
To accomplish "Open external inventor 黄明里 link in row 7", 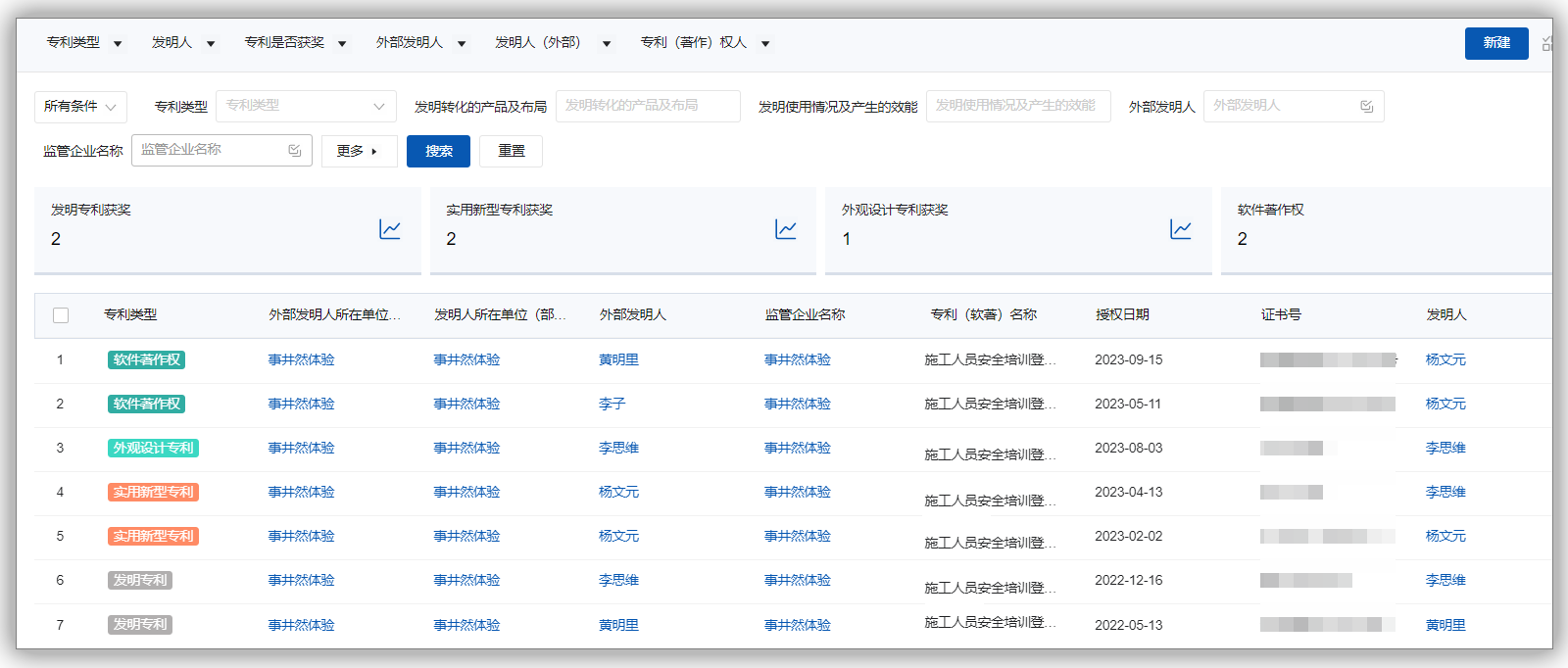I will point(618,625).
